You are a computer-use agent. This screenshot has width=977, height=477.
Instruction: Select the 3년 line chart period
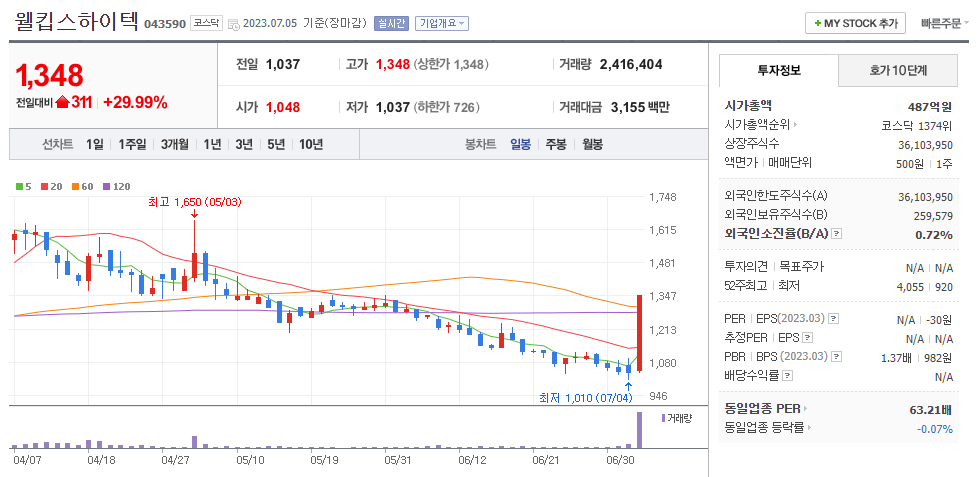tap(244, 144)
